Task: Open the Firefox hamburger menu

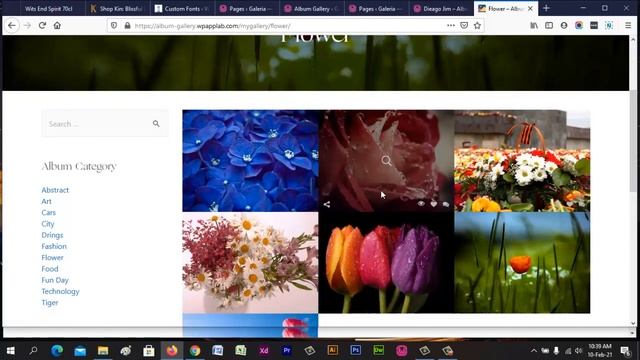Action: [x=628, y=25]
